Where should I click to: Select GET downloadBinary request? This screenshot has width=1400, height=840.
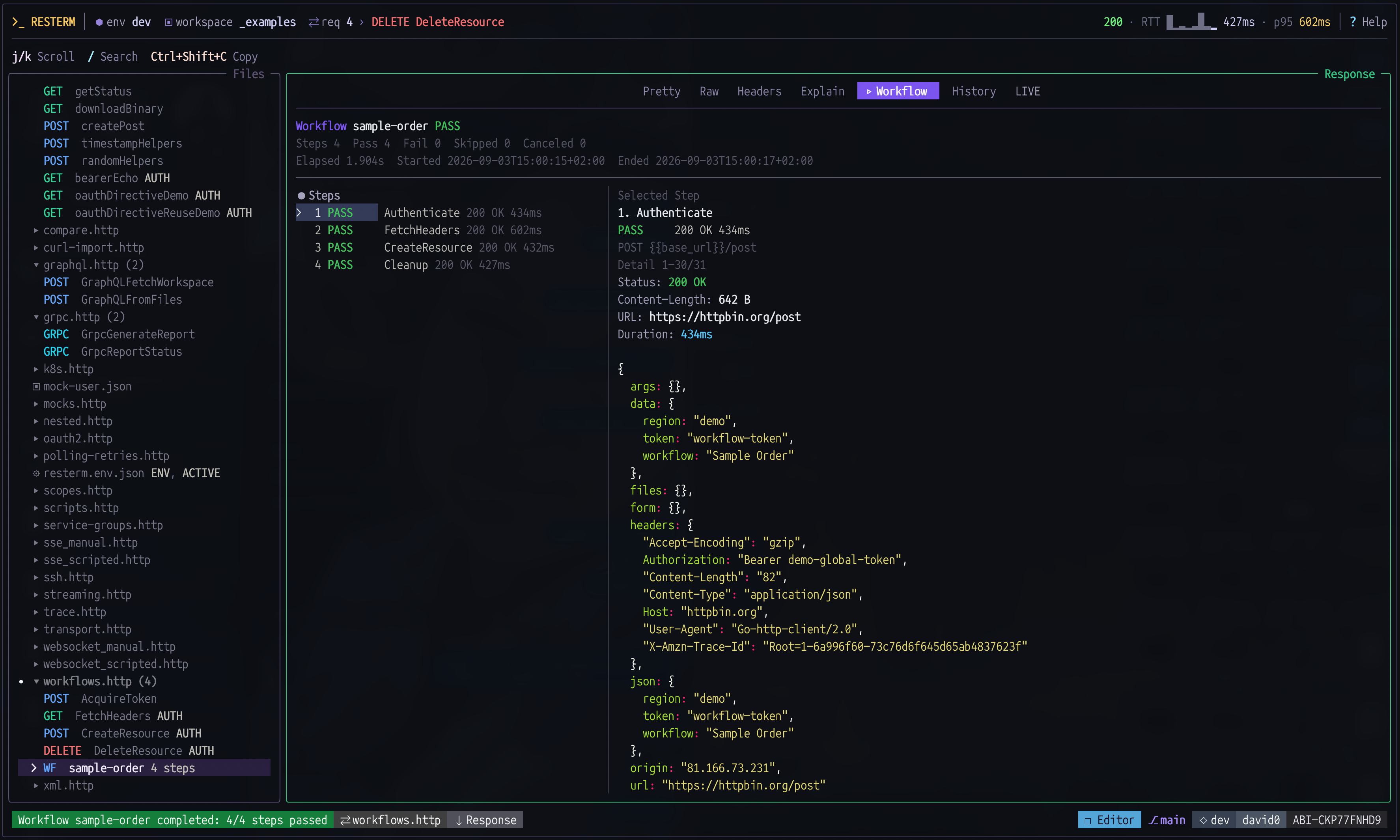pyautogui.click(x=104, y=109)
